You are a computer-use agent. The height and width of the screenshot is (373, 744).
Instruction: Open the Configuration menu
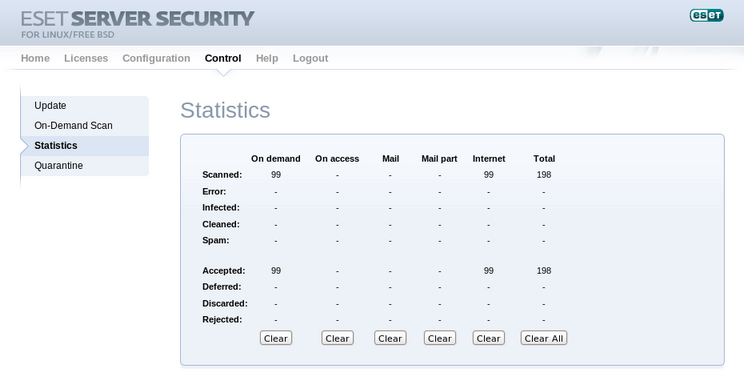tap(156, 58)
